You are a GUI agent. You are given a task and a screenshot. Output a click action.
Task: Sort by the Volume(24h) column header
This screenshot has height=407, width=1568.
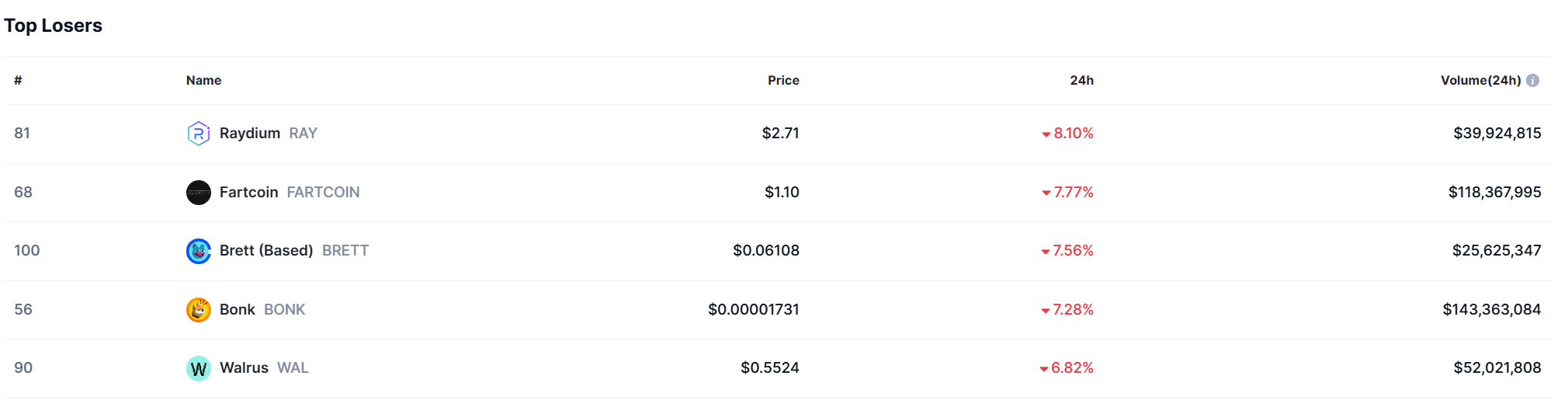pos(1480,81)
